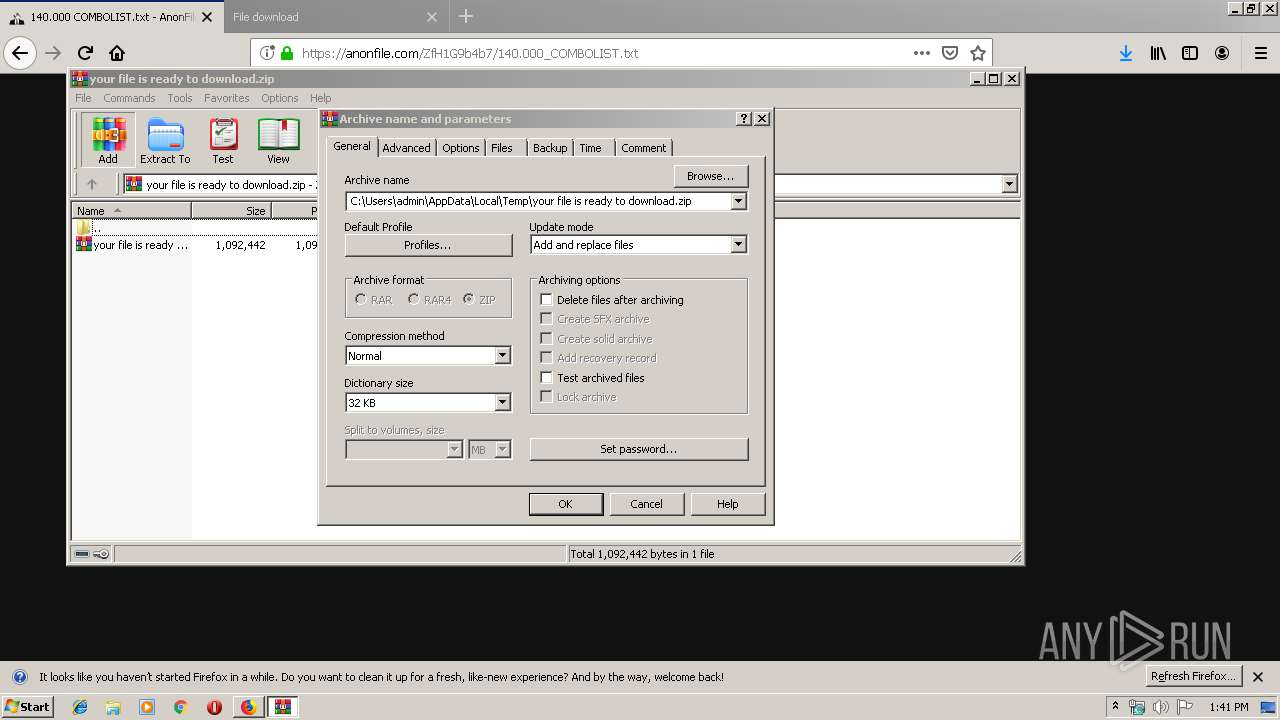Switch to the Advanced tab
Image resolution: width=1280 pixels, height=720 pixels.
406,148
